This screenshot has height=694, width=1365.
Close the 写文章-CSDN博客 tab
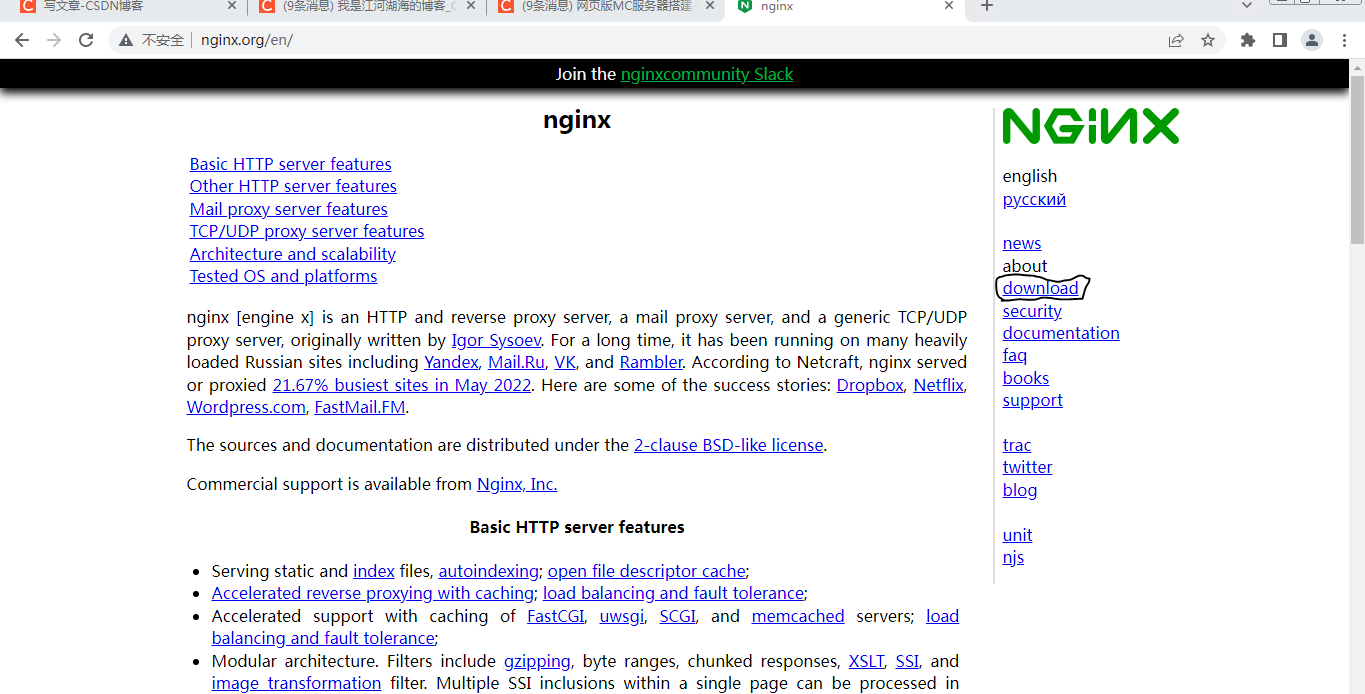click(x=232, y=6)
